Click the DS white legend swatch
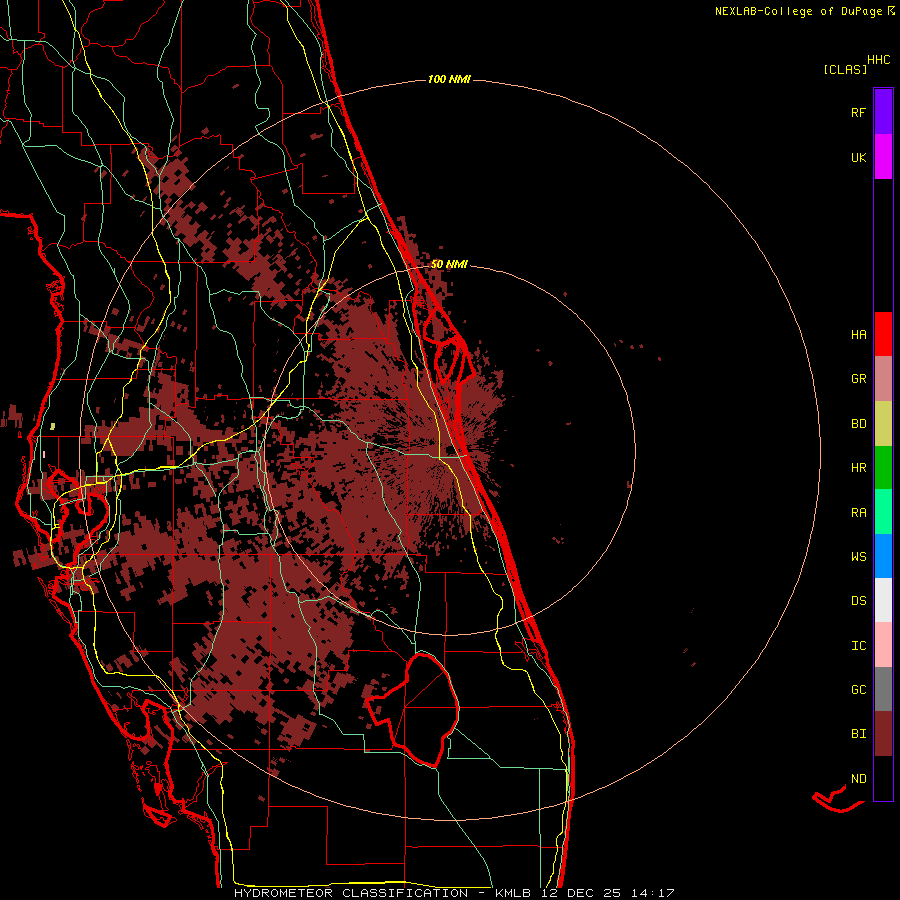The height and width of the screenshot is (900, 900). (x=883, y=600)
